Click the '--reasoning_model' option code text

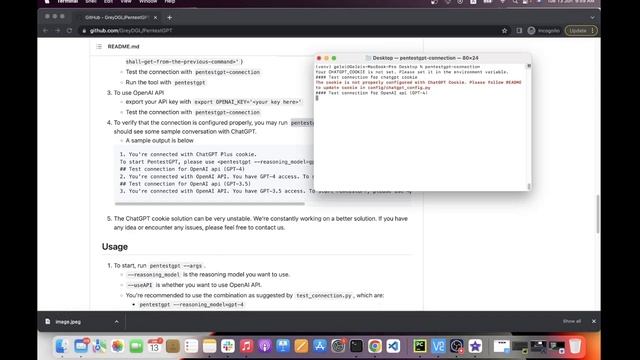(x=153, y=275)
